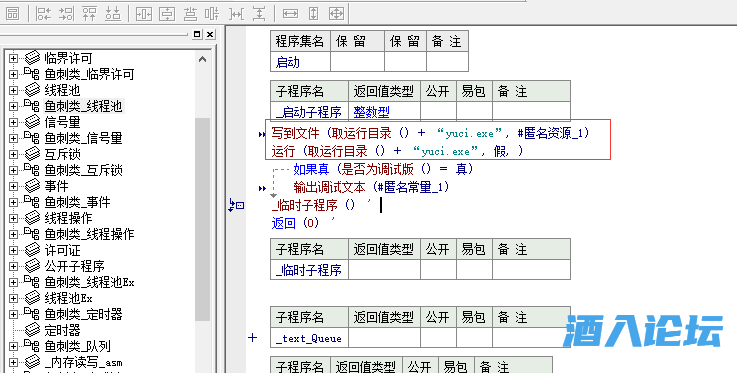
Task: Click the 如果真 (是否为调试版 code line
Action: (x=383, y=169)
